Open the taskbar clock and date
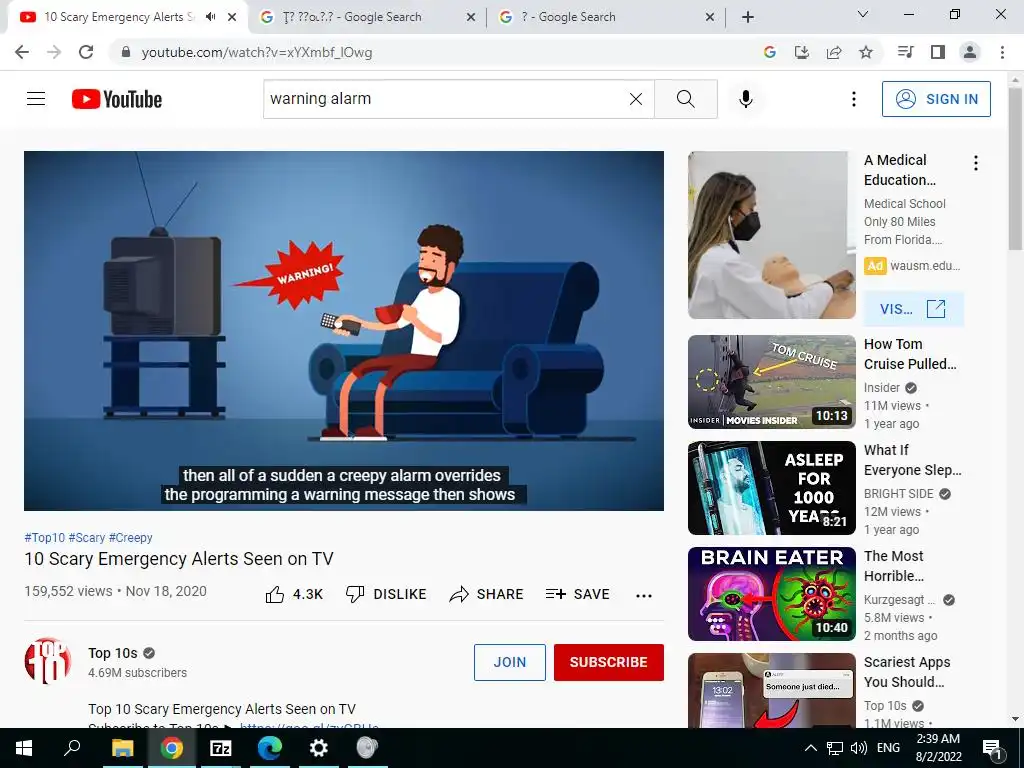This screenshot has height=768, width=1024. 938,748
